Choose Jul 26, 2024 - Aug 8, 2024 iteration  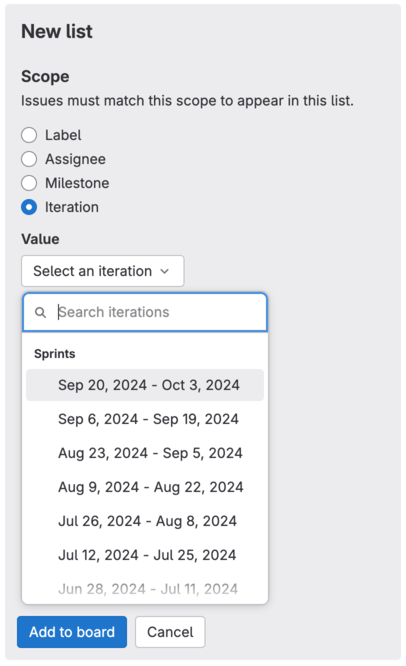point(145,521)
